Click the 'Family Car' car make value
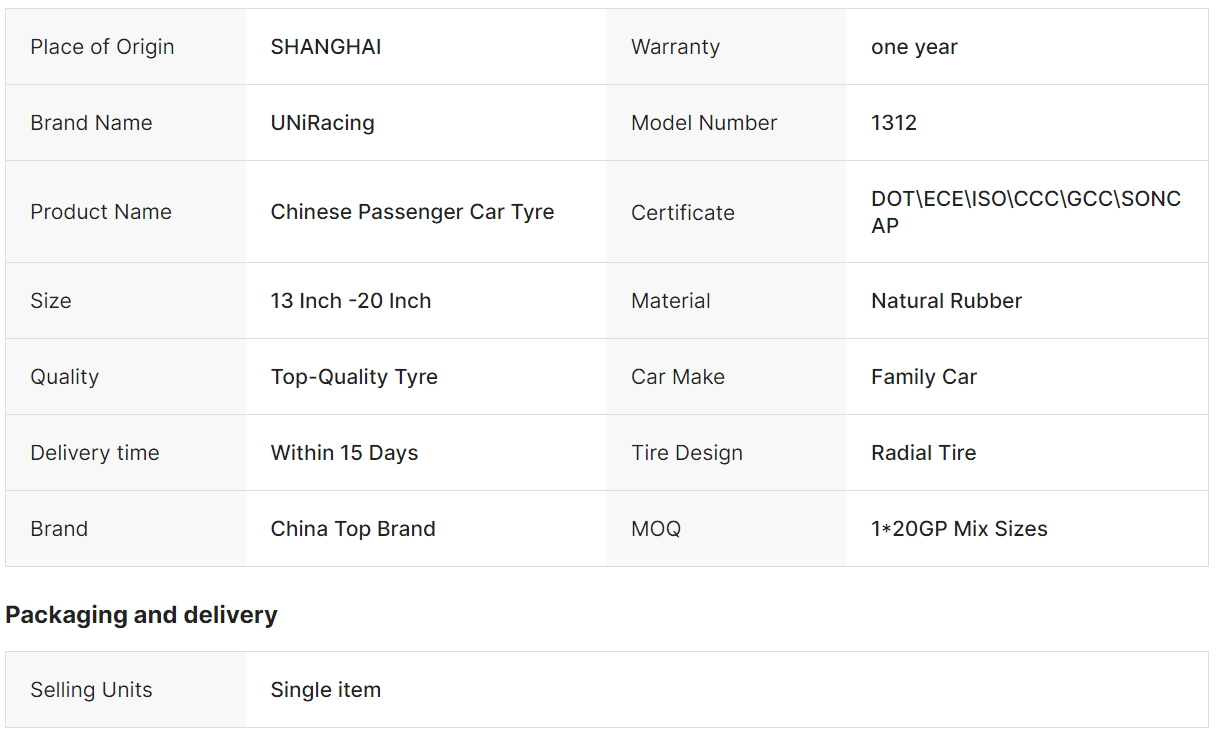 click(x=924, y=377)
